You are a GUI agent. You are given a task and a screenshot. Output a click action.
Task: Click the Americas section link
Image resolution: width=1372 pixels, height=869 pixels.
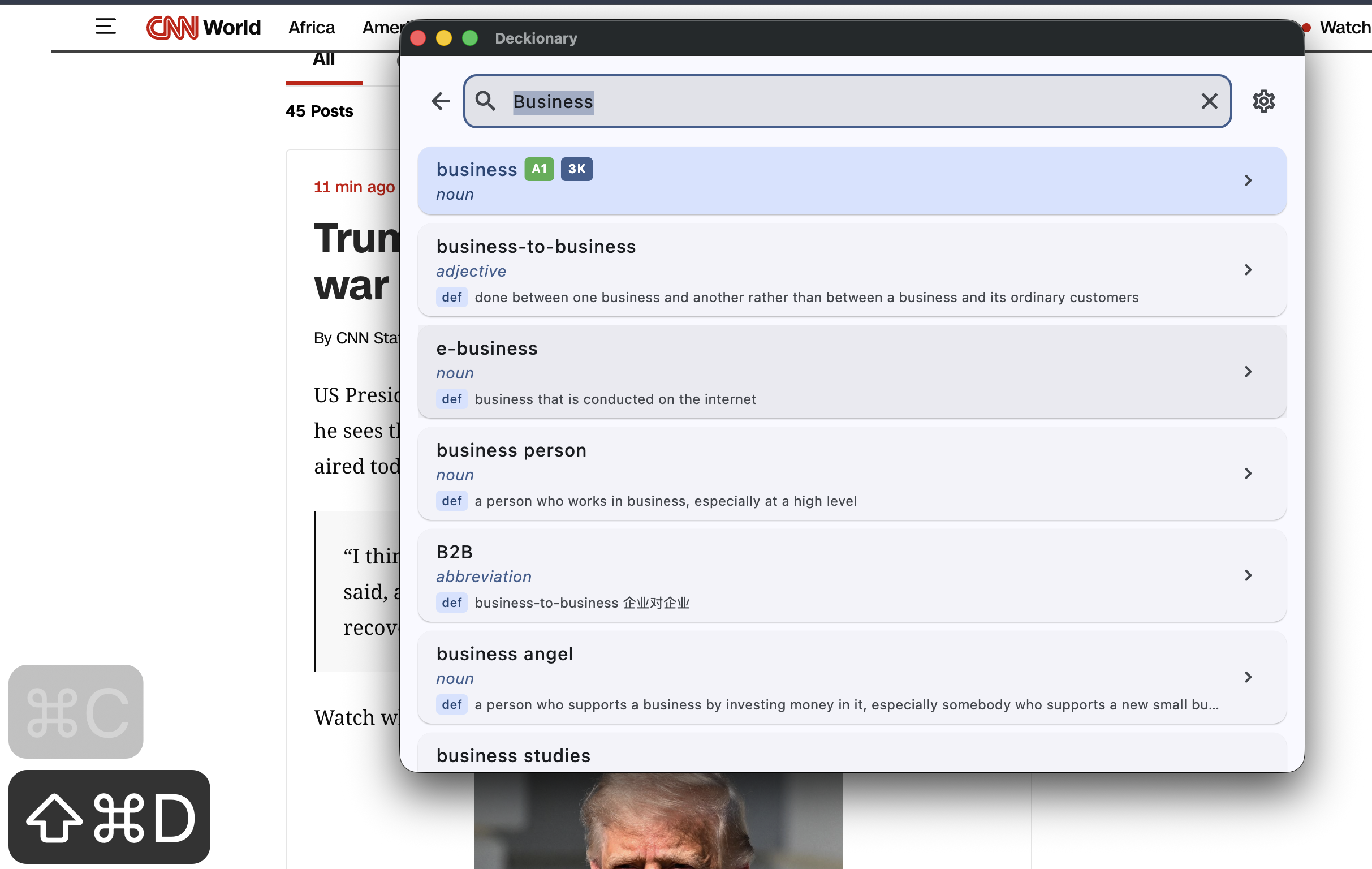point(381,27)
